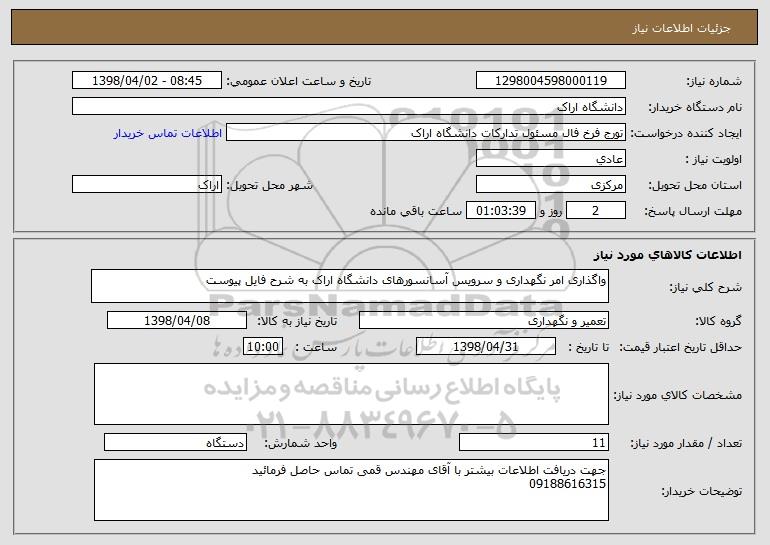Click the request creator field تورج فرخ فال
The image size is (770, 545).
426,133
